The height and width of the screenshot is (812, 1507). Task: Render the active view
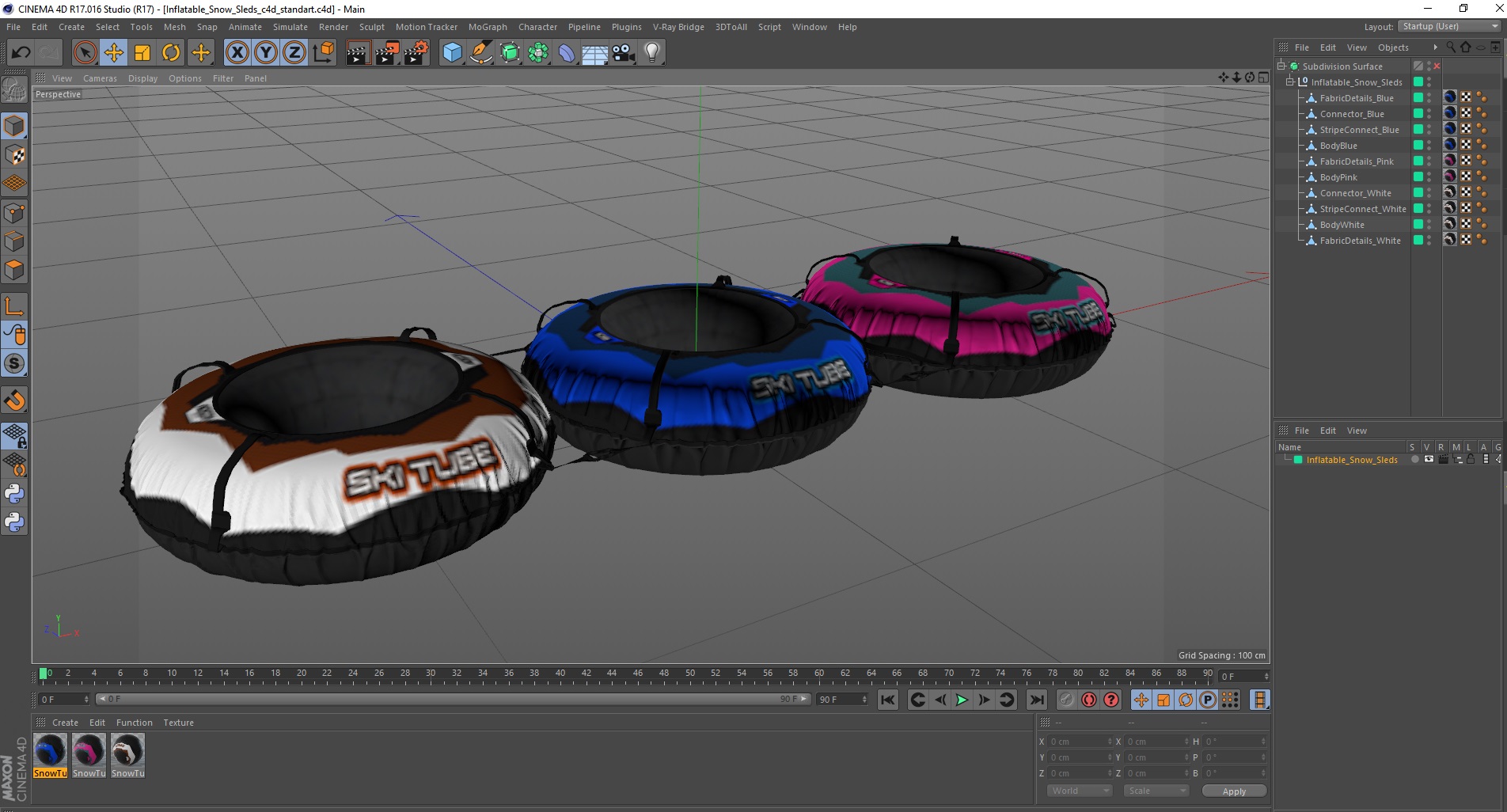point(358,53)
